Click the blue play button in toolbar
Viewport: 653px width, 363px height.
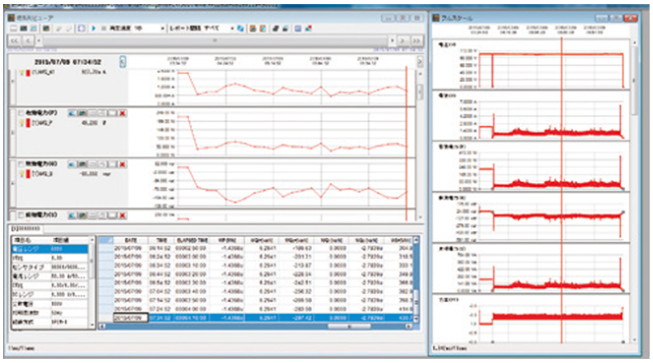coord(93,28)
